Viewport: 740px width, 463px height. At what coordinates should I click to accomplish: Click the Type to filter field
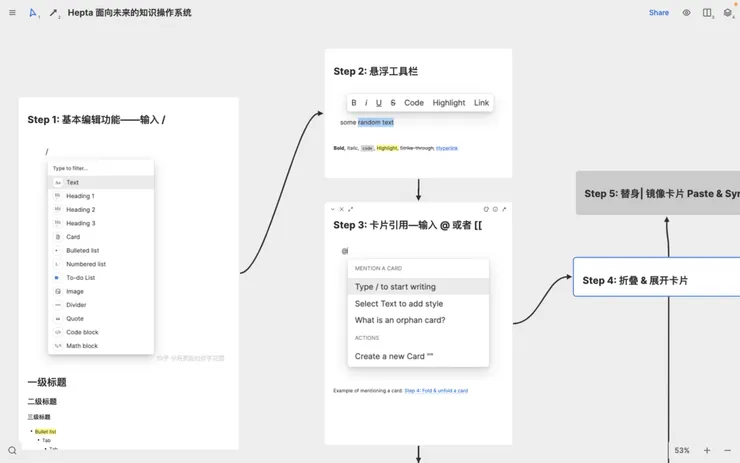pyautogui.click(x=101, y=168)
